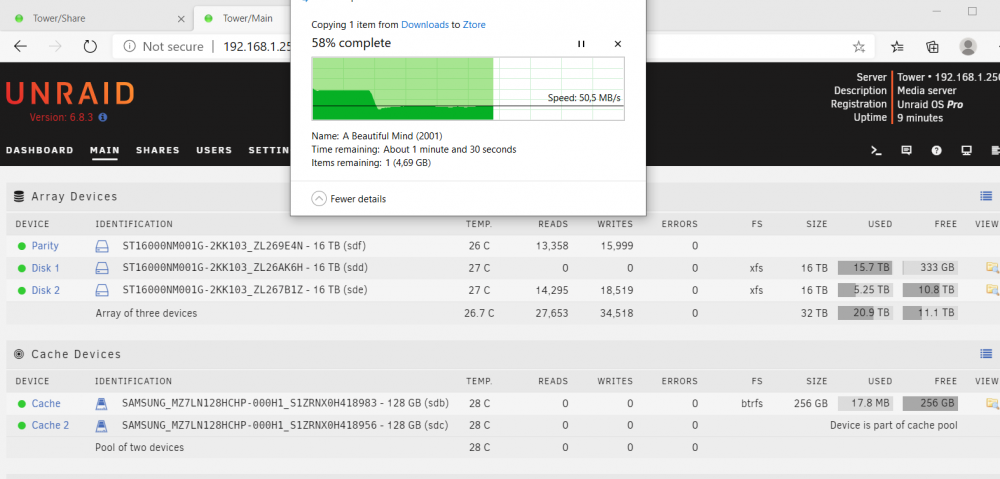Viewport: 1000px width, 479px height.
Task: Click Disk 1 green status indicator
Action: [22, 269]
